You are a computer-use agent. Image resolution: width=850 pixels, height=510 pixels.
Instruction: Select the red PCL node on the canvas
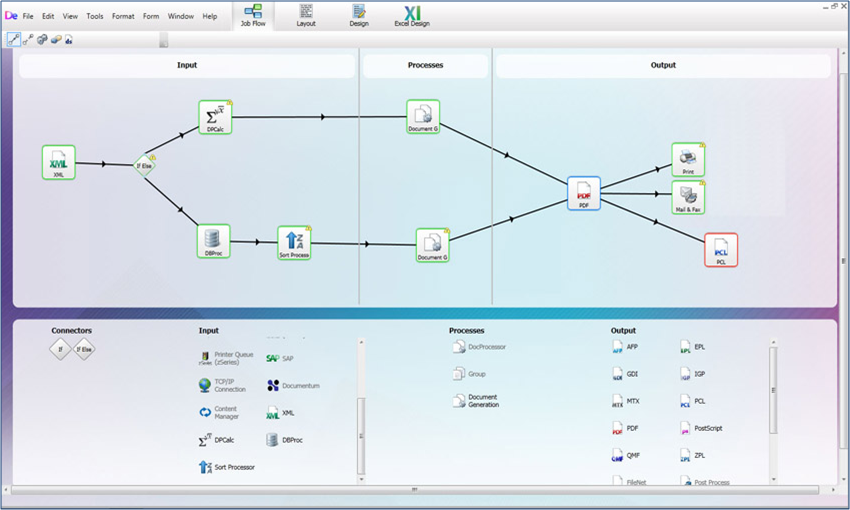pyautogui.click(x=721, y=250)
